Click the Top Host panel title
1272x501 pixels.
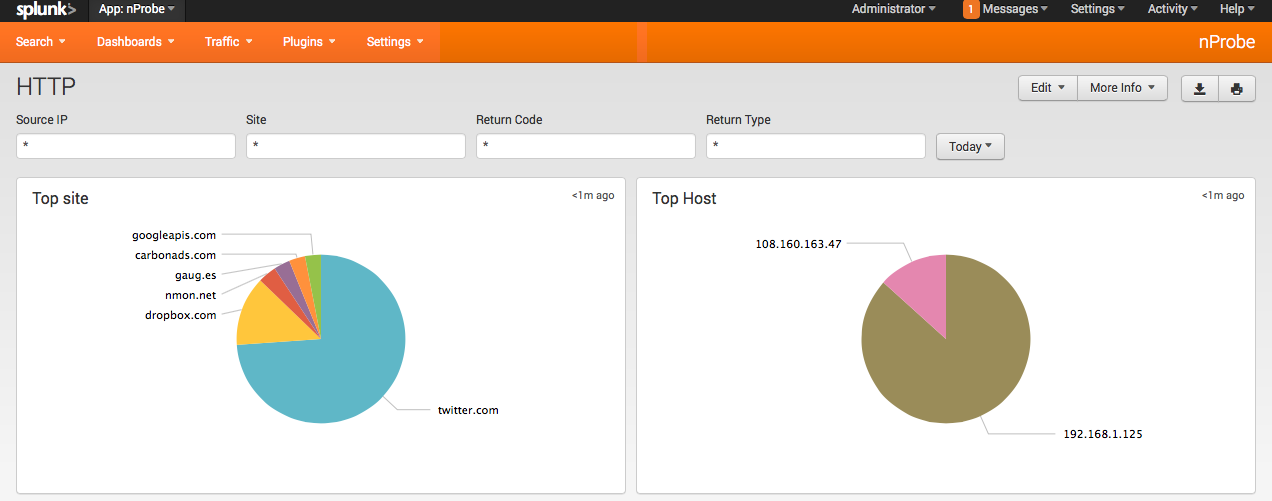(x=684, y=198)
